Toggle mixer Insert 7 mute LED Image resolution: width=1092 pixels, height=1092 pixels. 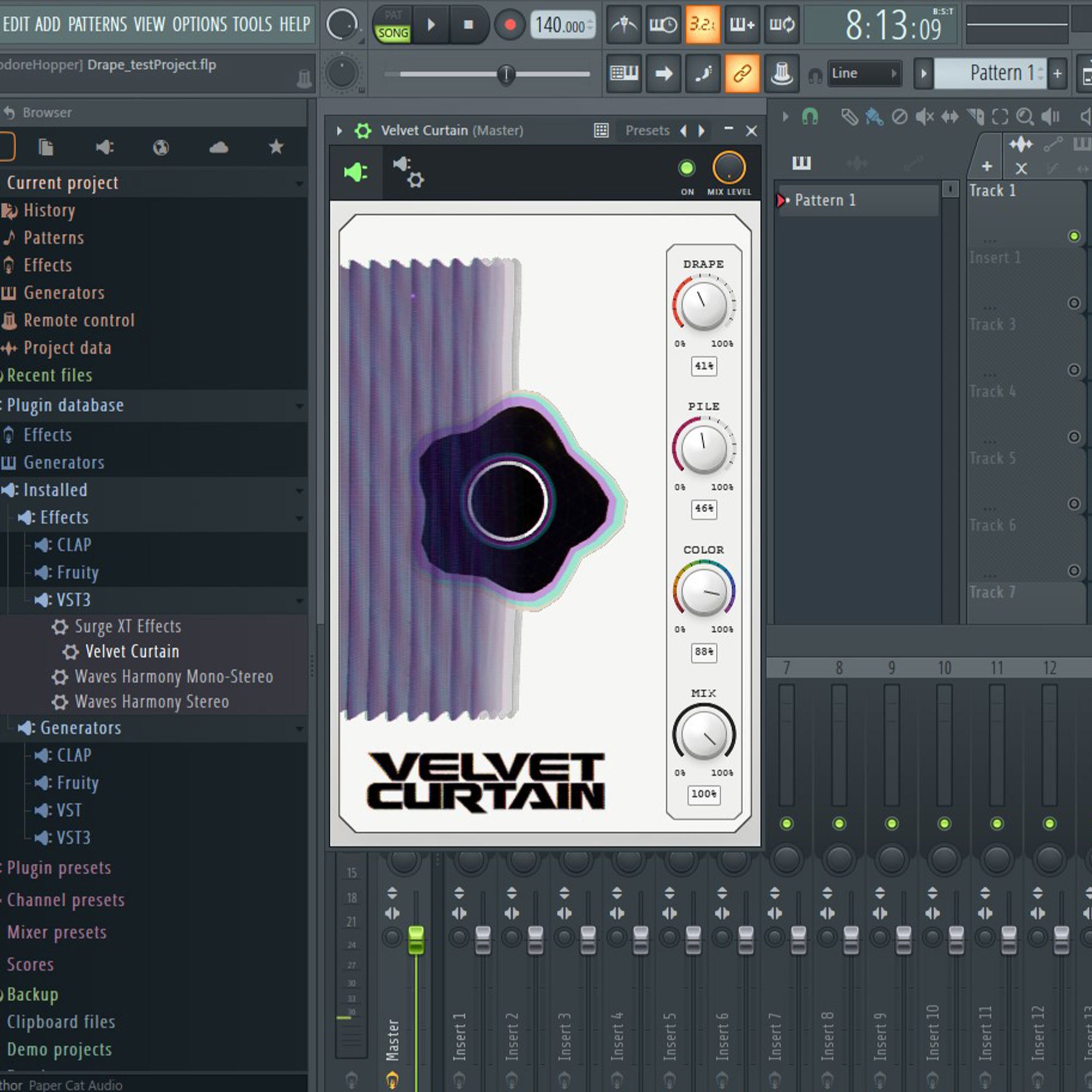coord(786,823)
